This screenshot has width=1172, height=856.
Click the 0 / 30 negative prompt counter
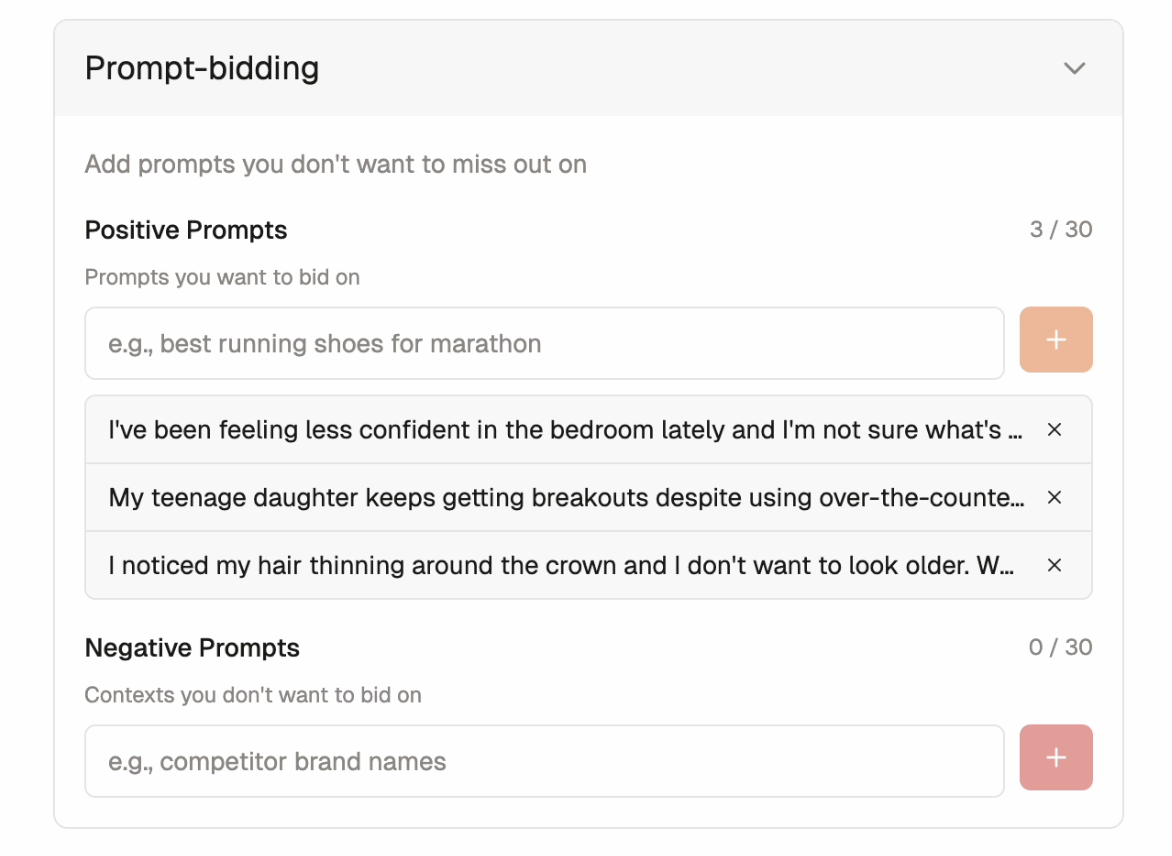point(1060,648)
